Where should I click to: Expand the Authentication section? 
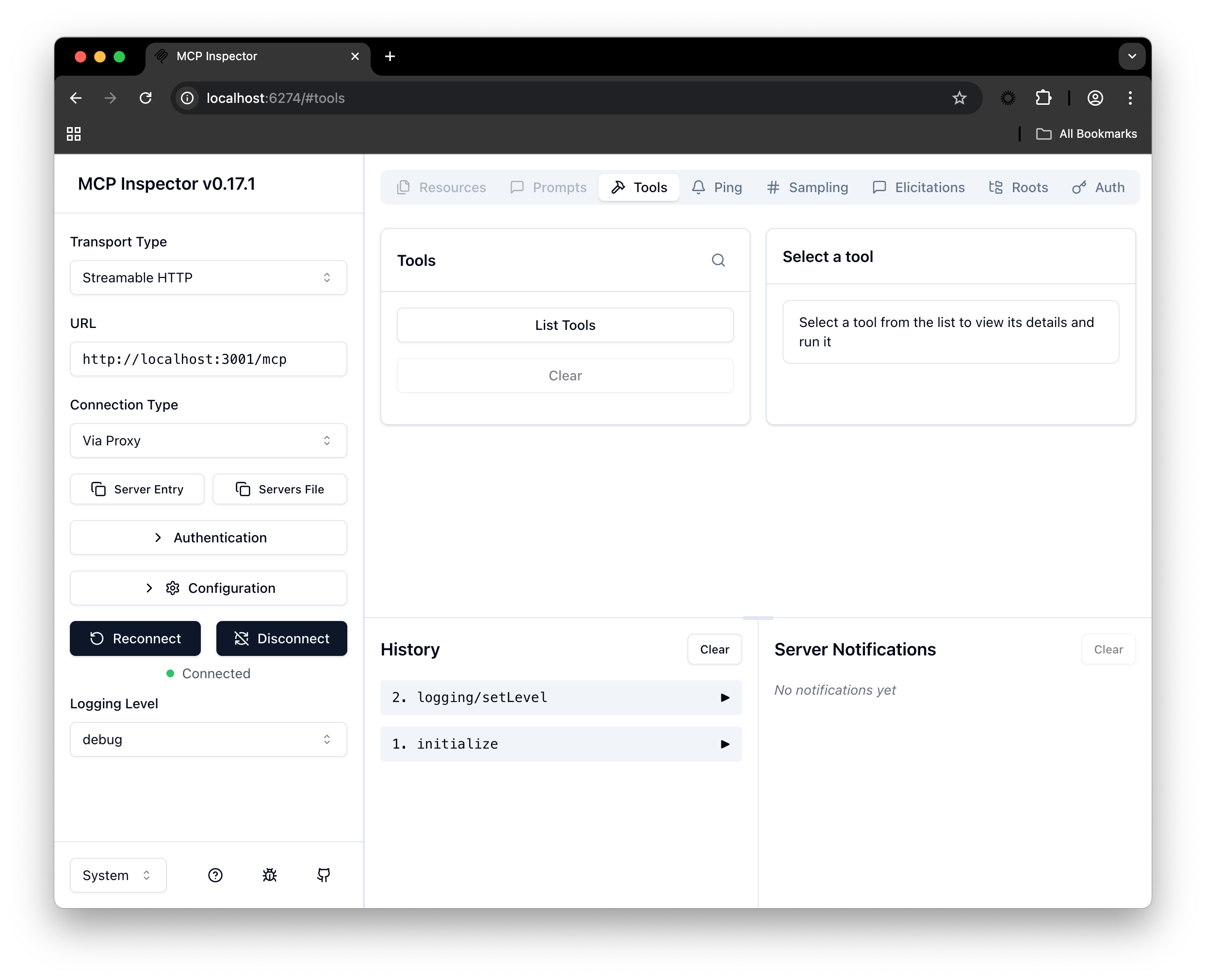tap(208, 538)
